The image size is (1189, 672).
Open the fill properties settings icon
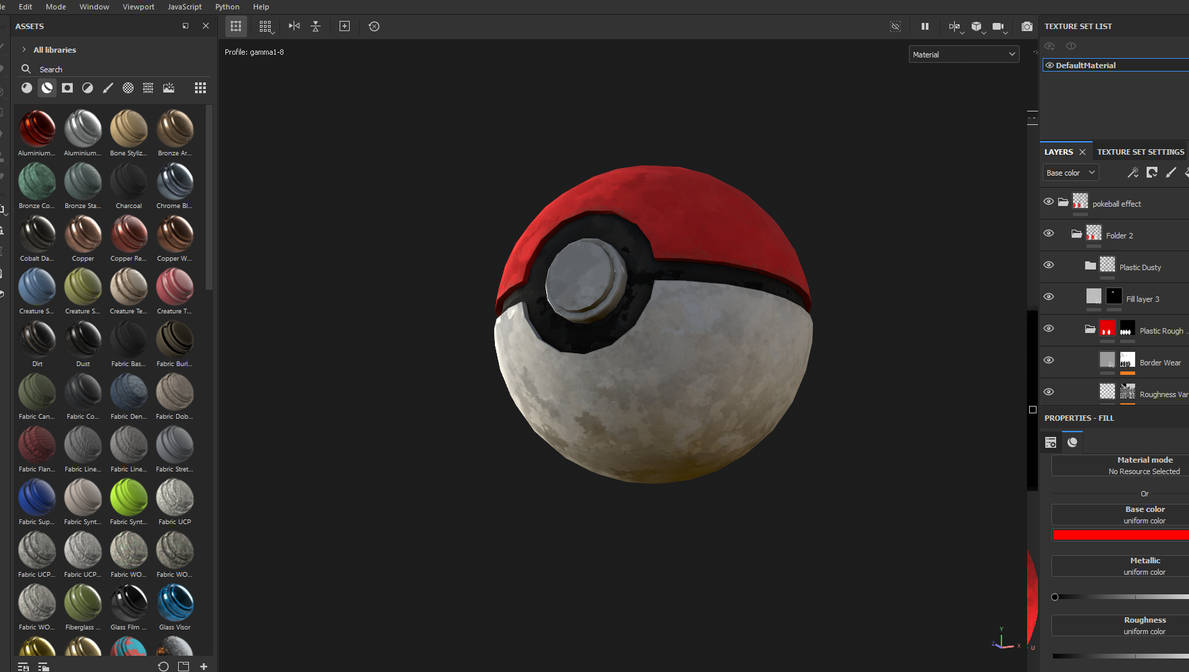(x=1050, y=442)
